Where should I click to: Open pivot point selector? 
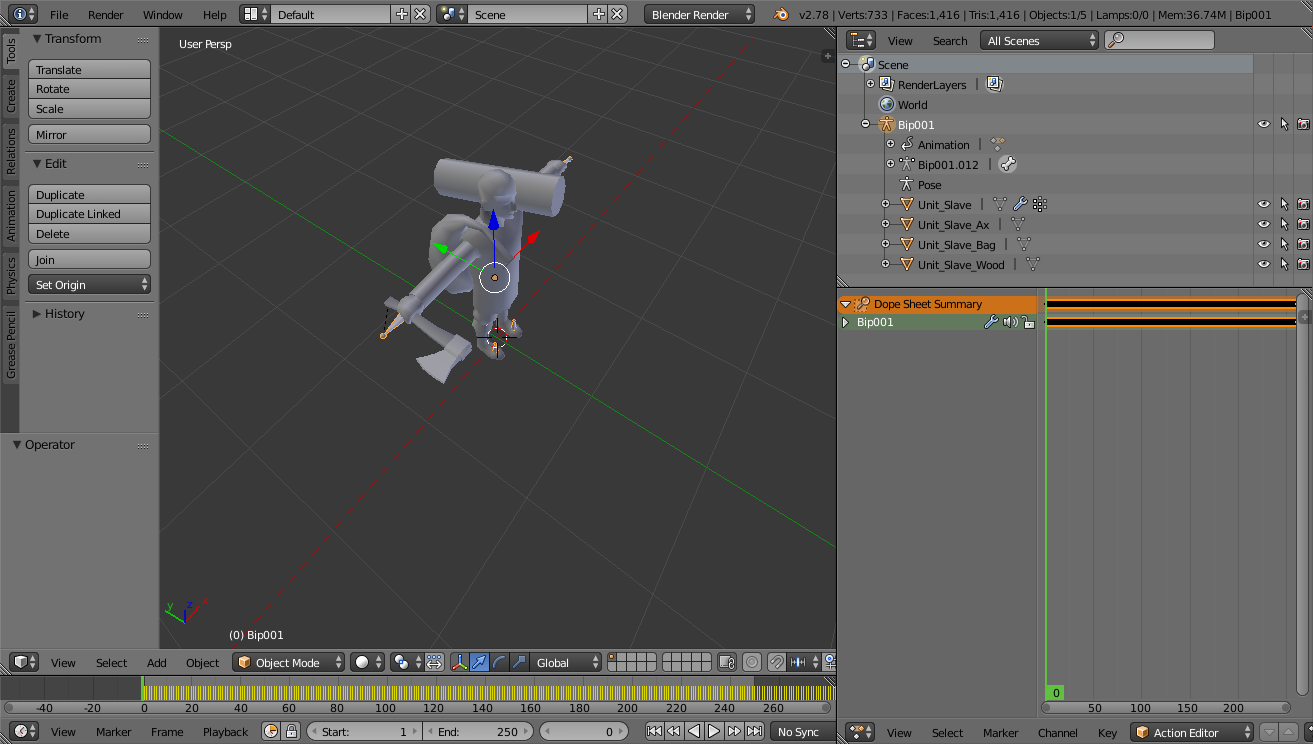coord(405,662)
